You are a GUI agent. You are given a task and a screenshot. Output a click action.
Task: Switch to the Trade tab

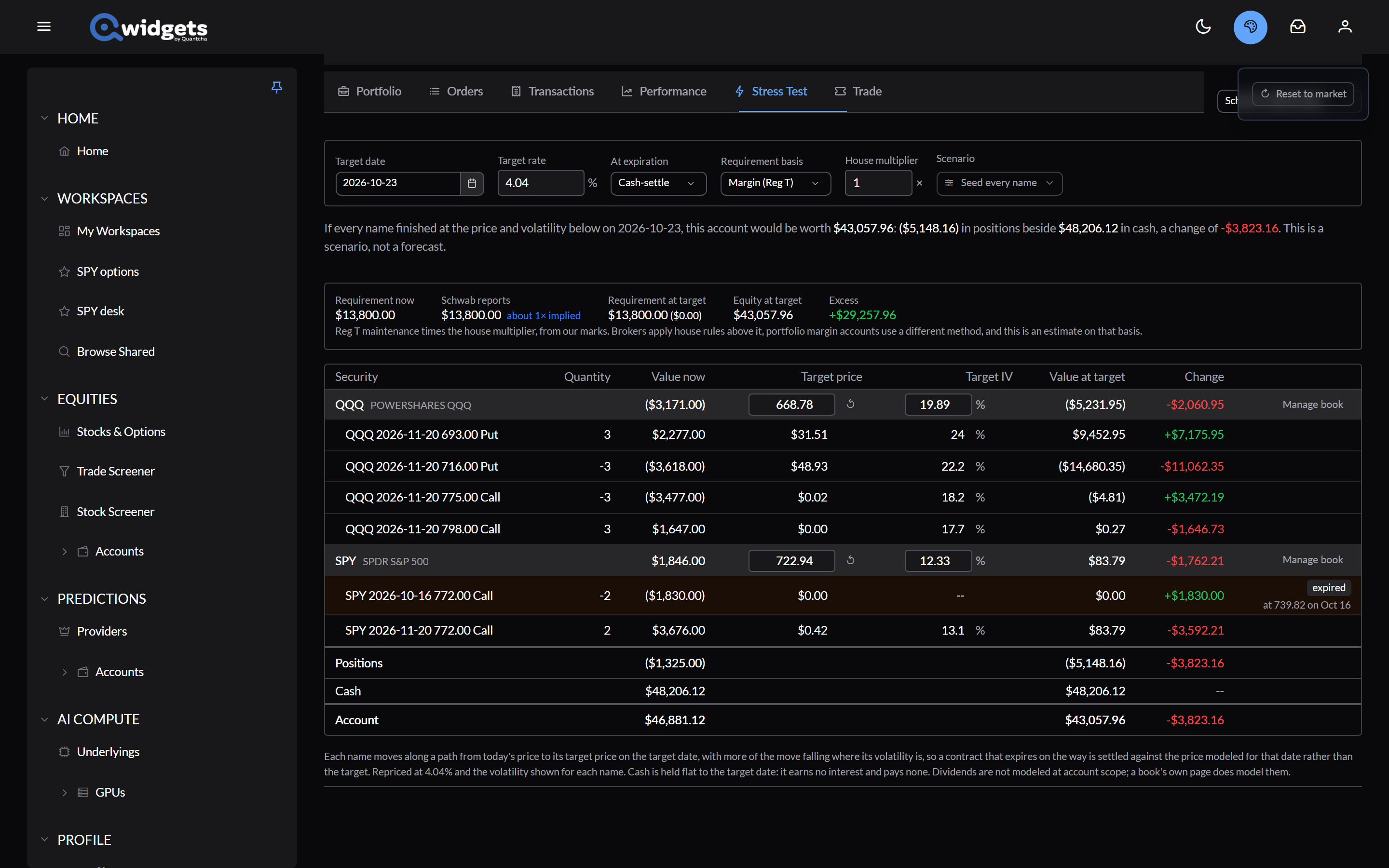pyautogui.click(x=858, y=91)
